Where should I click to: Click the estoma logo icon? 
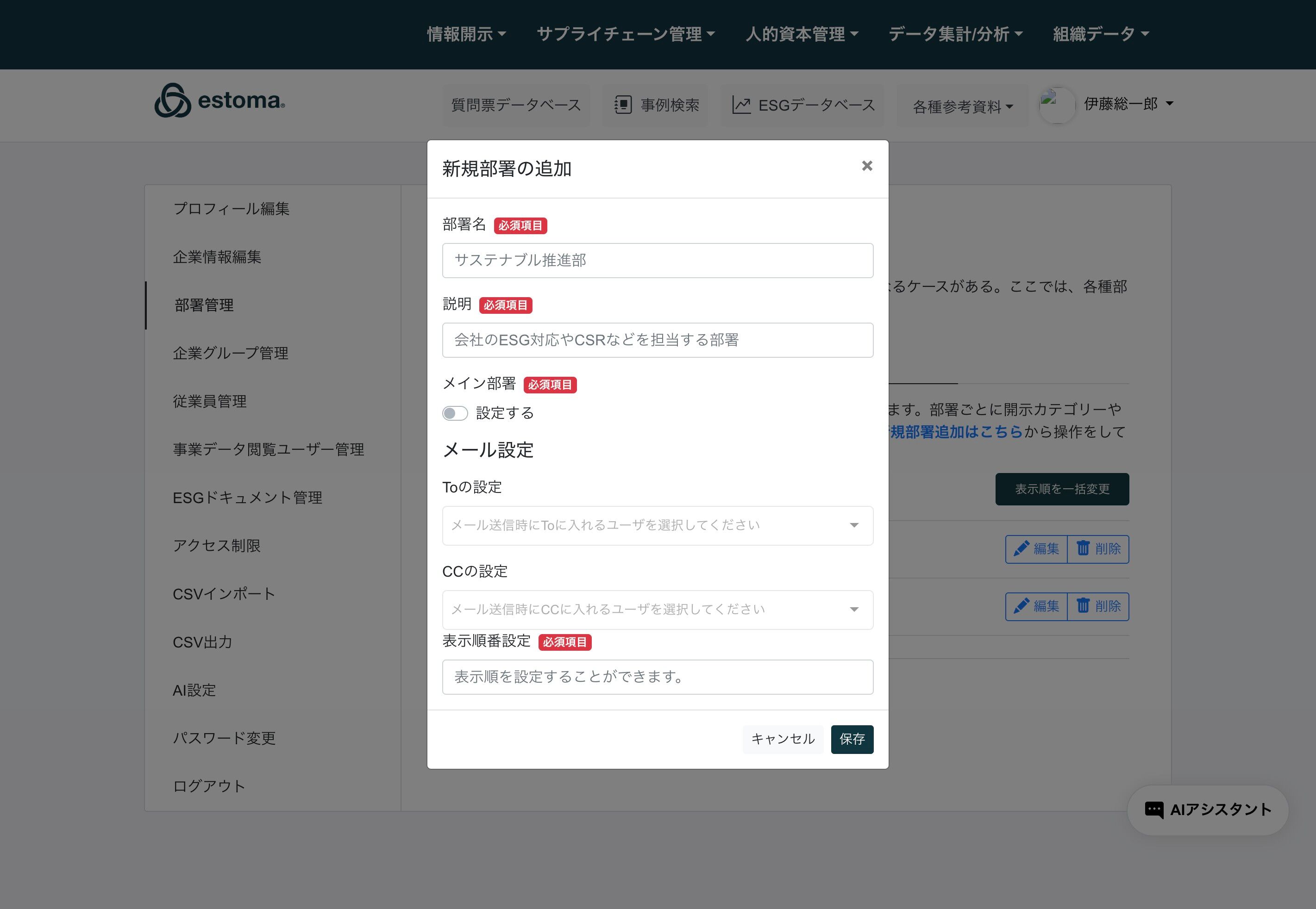pyautogui.click(x=172, y=101)
